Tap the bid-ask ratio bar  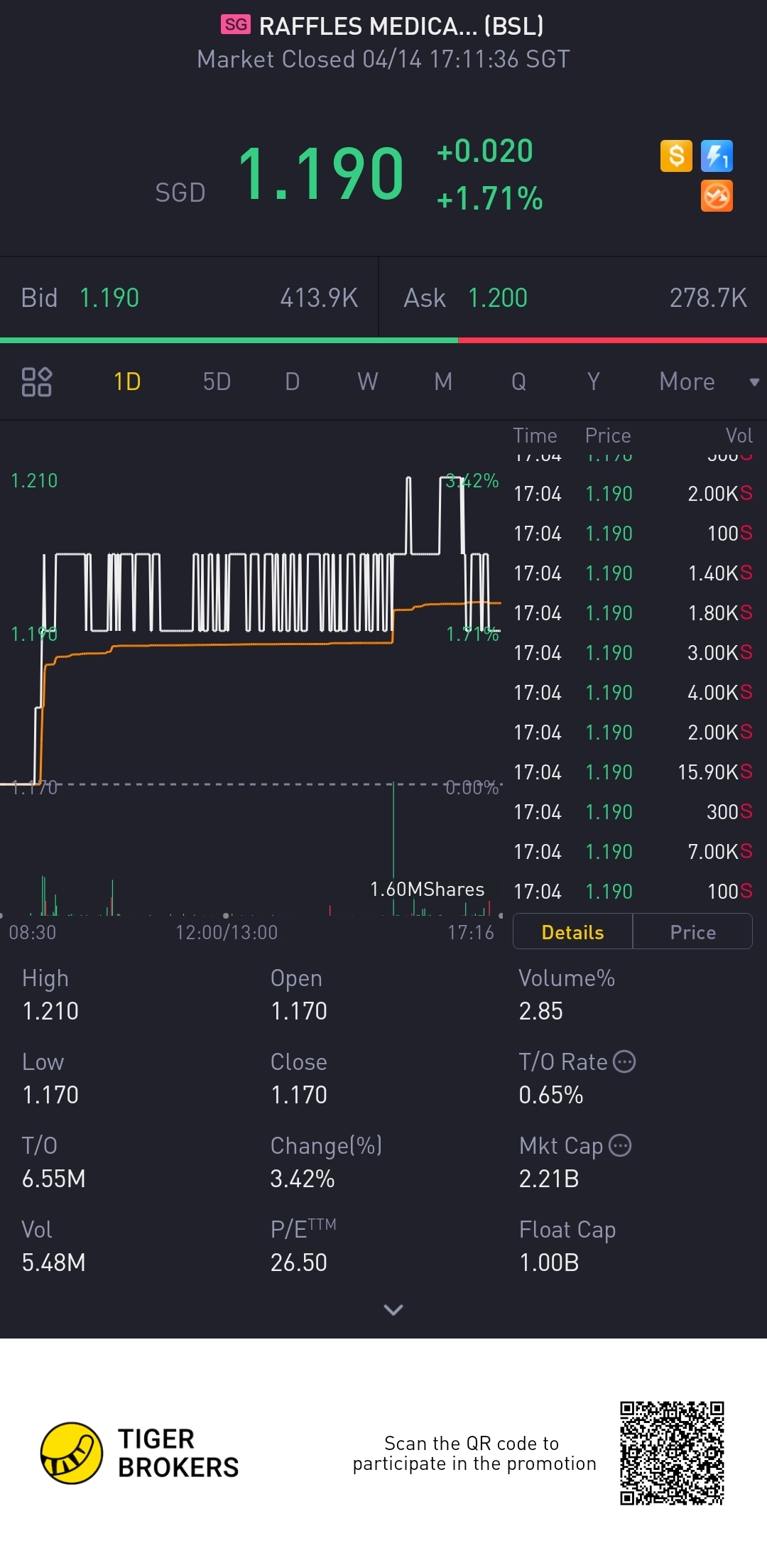tap(383, 340)
